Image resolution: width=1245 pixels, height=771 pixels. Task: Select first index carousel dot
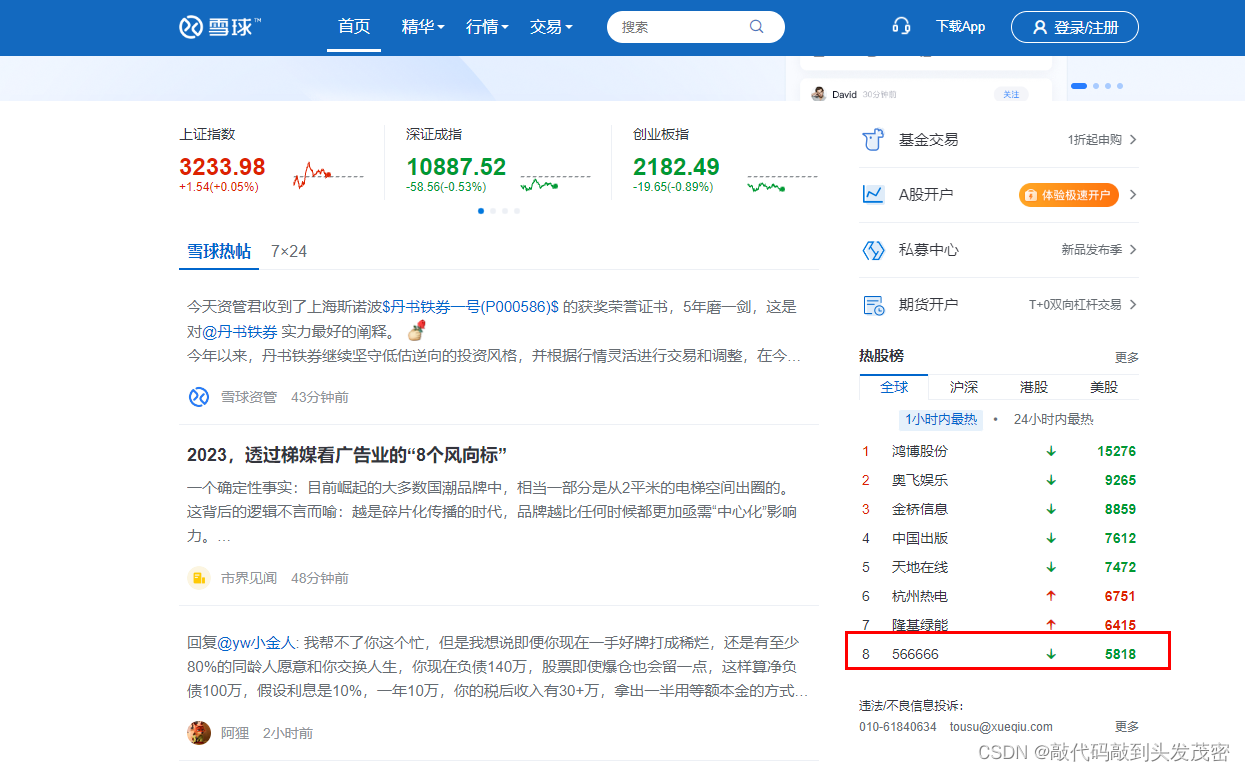point(481,211)
